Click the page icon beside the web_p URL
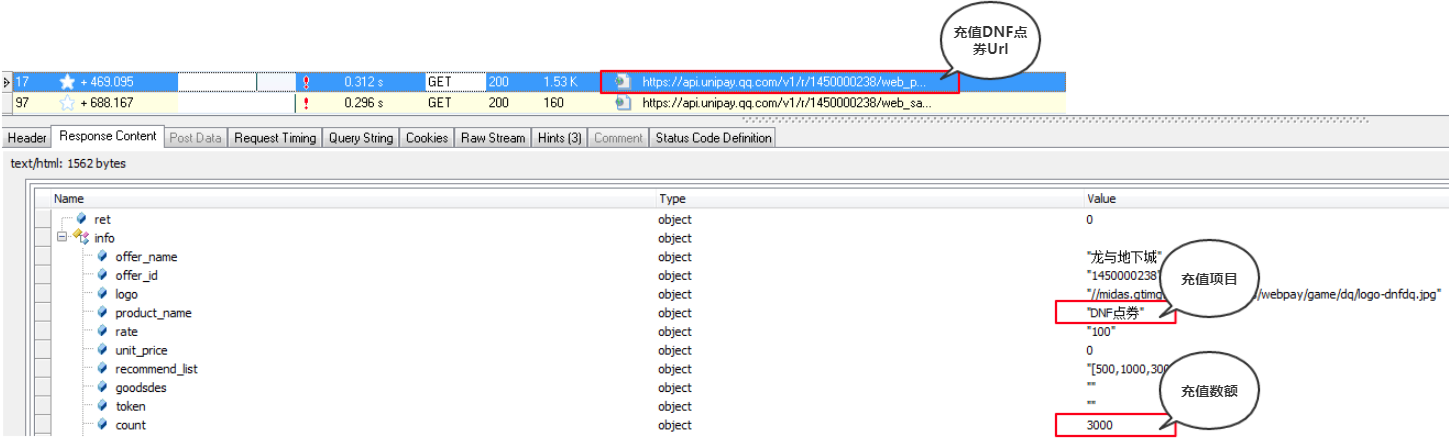The width and height of the screenshot is (1449, 440). point(624,82)
